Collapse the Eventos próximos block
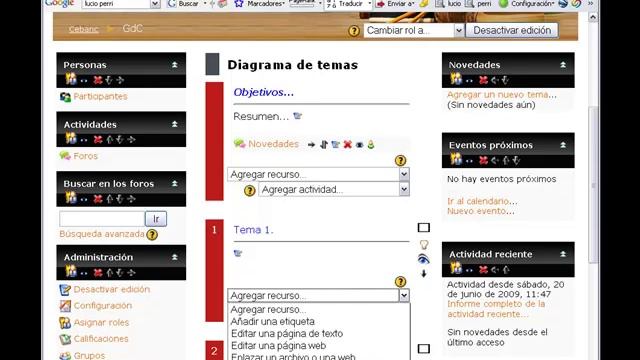The image size is (640, 360). 563,145
